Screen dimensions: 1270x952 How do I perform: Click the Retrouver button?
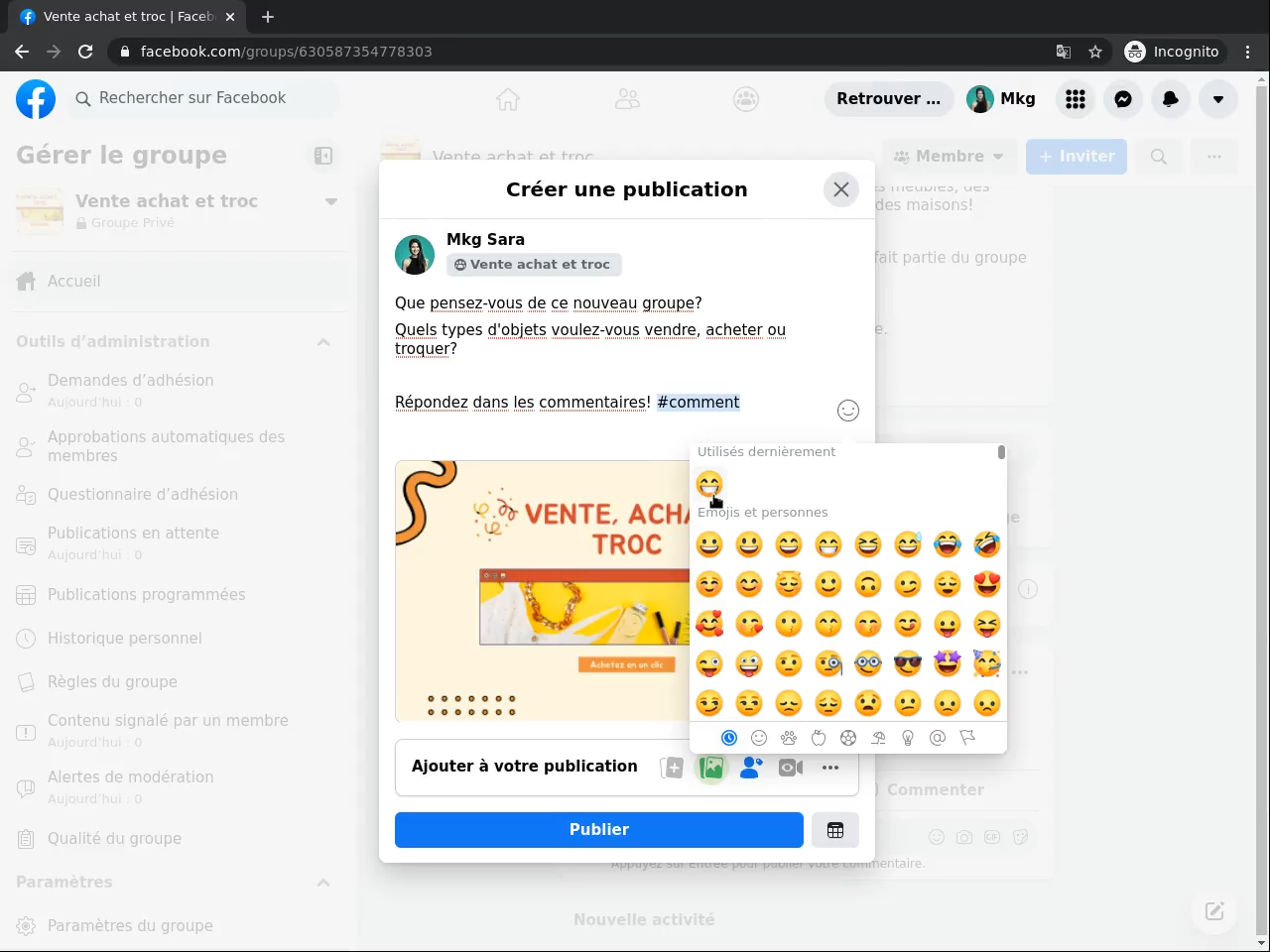click(x=889, y=99)
